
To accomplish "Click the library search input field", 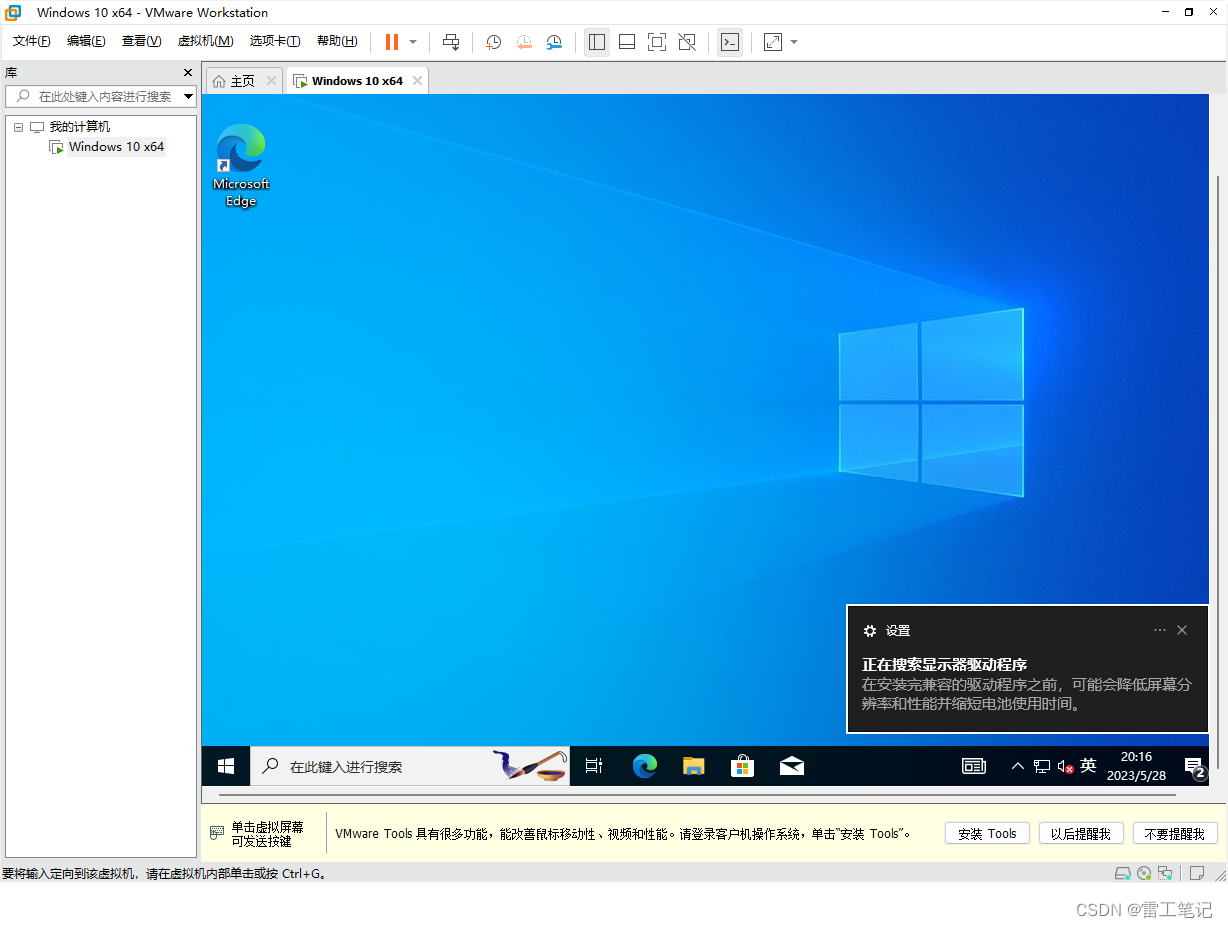I will 105,97.
